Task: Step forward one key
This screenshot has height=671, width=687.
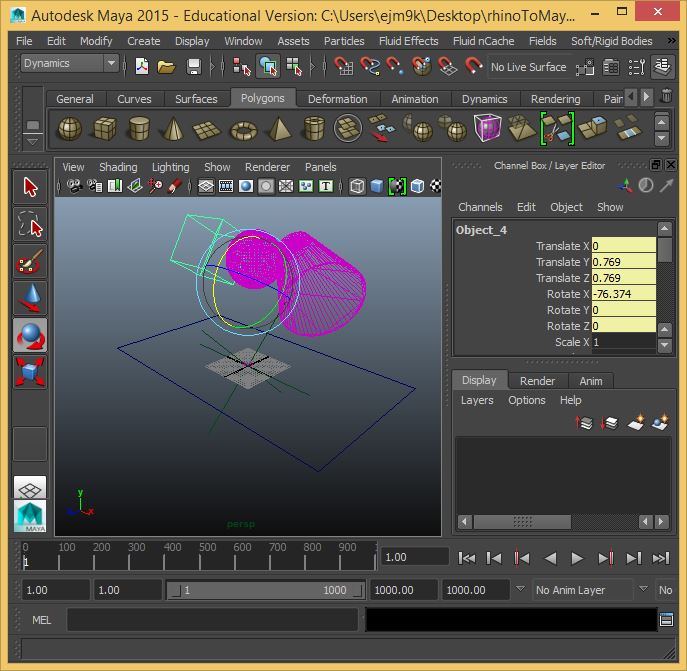Action: click(606, 558)
